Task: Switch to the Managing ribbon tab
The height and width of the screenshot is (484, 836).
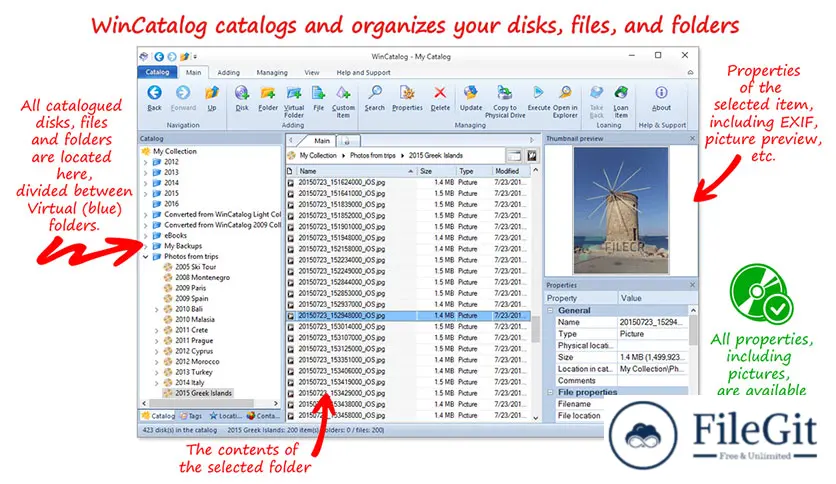Action: click(272, 72)
